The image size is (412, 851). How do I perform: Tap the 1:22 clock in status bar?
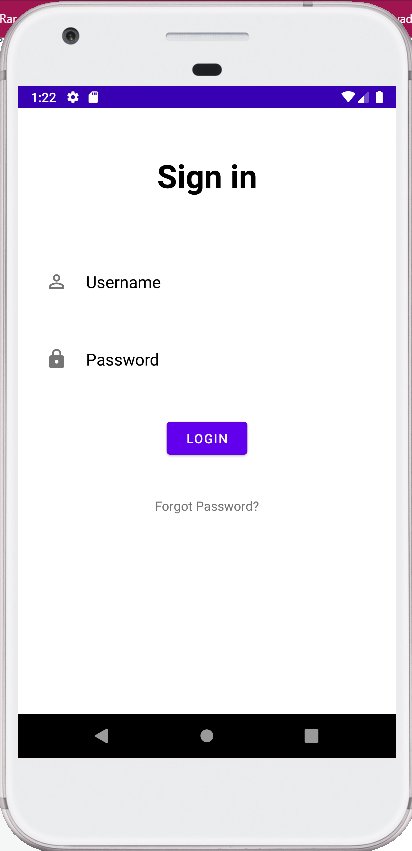[x=44, y=97]
